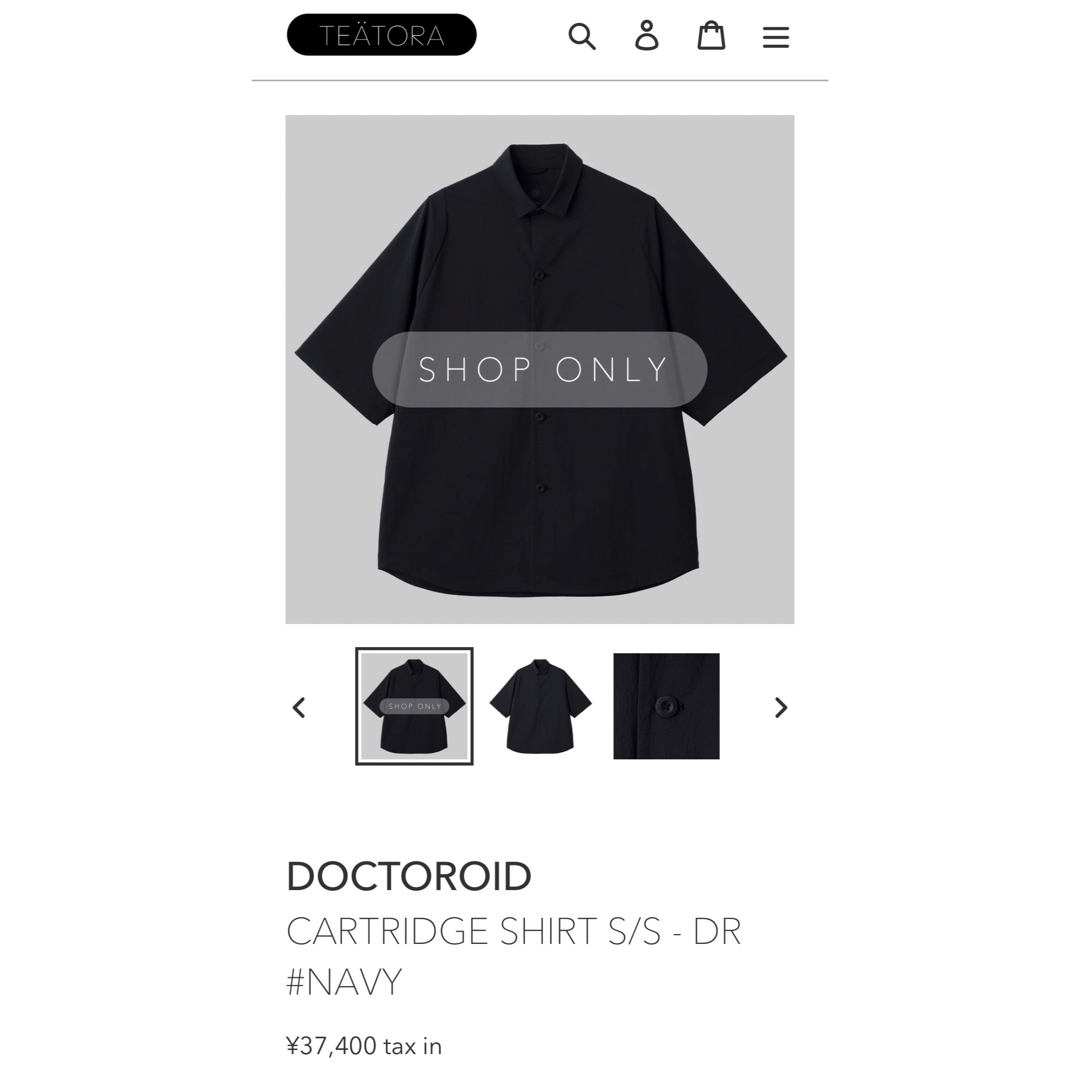Open the search magnifier icon
This screenshot has width=1080, height=1080.
pyautogui.click(x=582, y=36)
